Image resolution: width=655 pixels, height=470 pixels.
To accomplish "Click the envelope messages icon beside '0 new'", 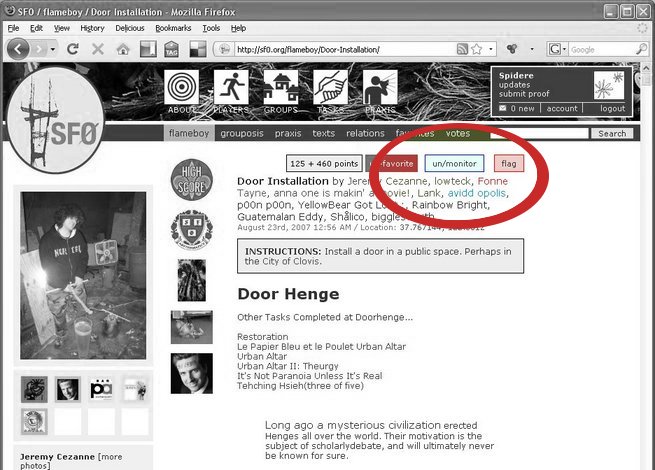I will click(503, 108).
